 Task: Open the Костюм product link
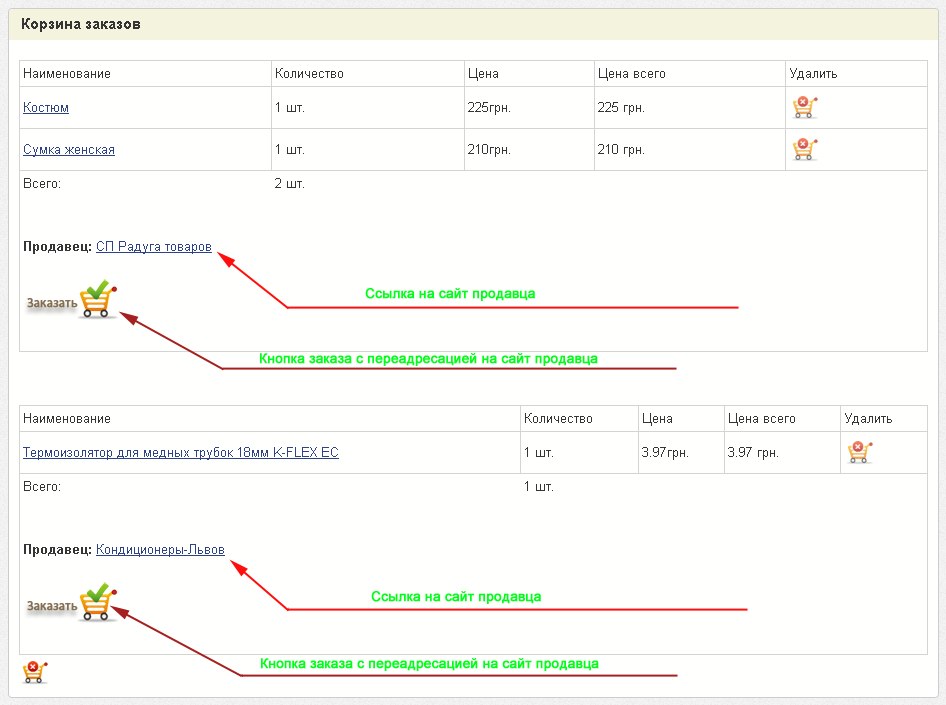46,108
